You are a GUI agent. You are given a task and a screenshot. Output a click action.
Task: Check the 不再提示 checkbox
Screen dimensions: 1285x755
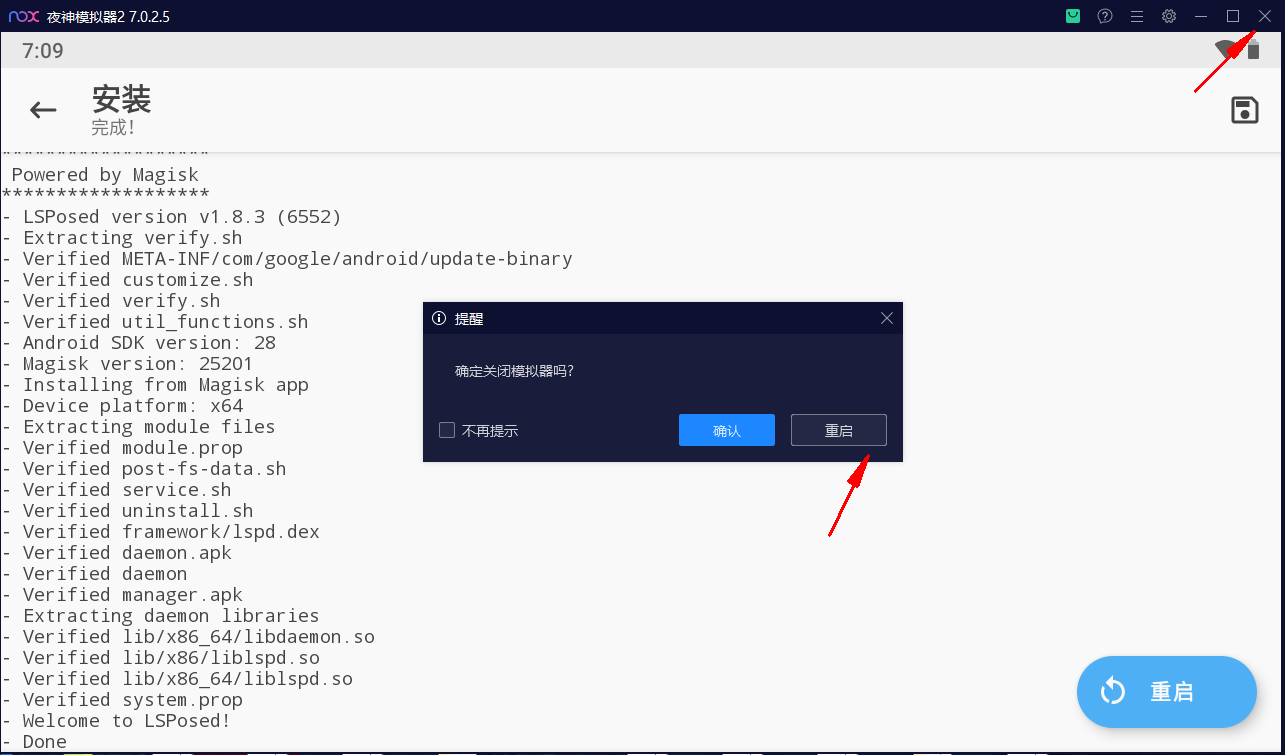click(447, 430)
